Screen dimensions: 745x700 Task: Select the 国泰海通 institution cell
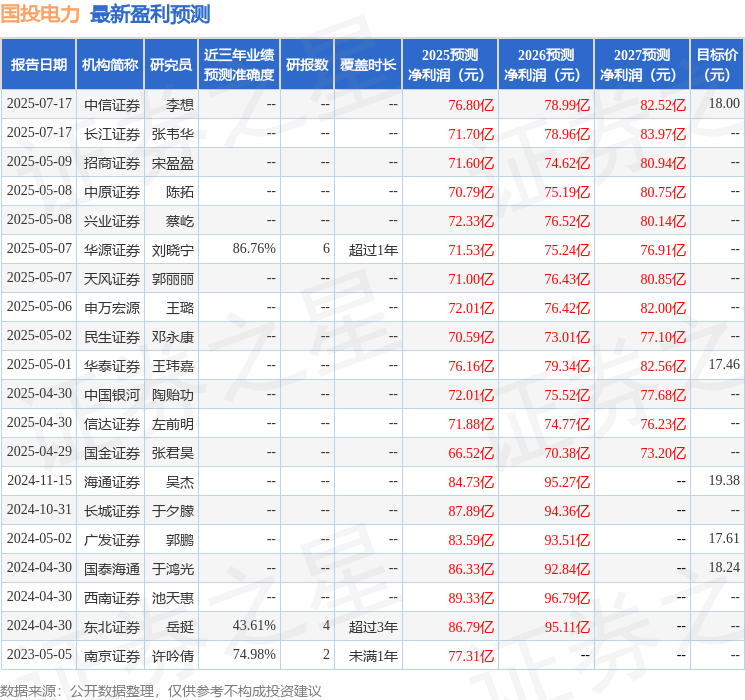(x=112, y=568)
